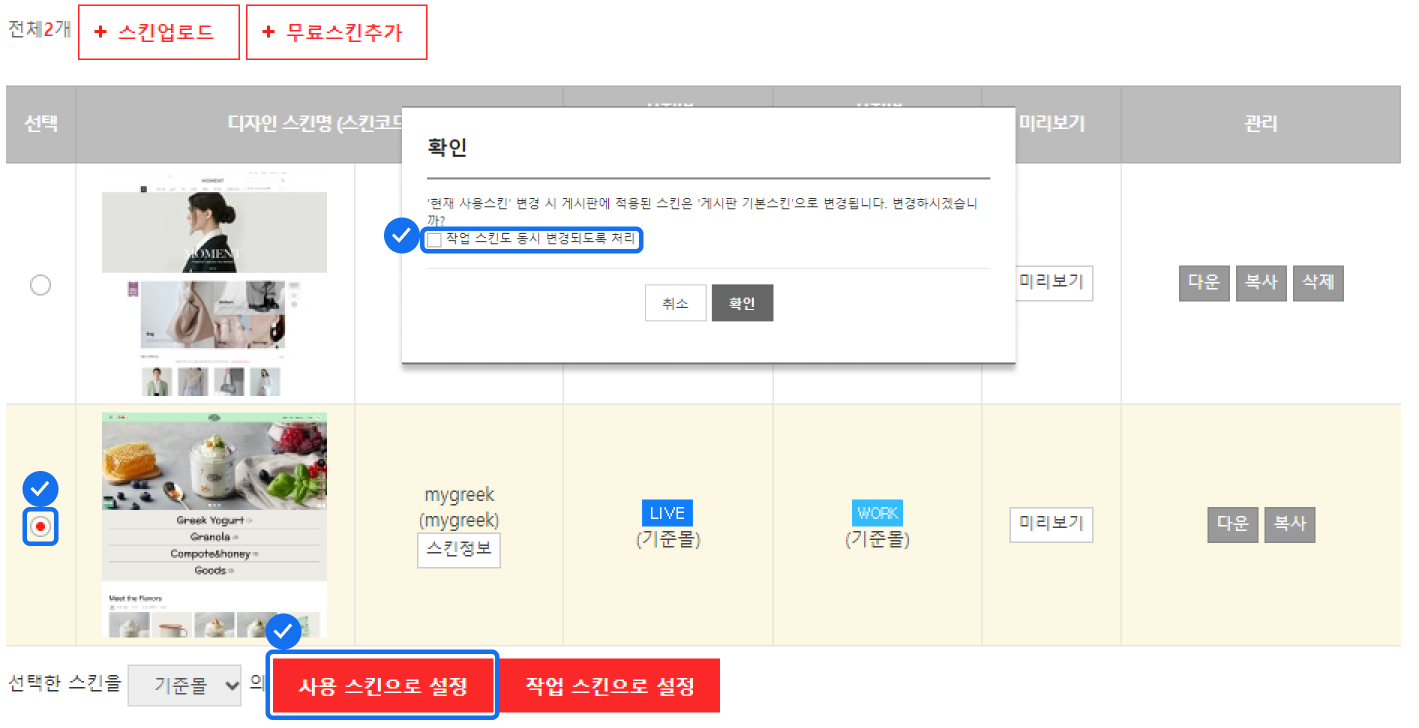Click the 스킨업로드 button
The height and width of the screenshot is (728, 1419).
[159, 32]
